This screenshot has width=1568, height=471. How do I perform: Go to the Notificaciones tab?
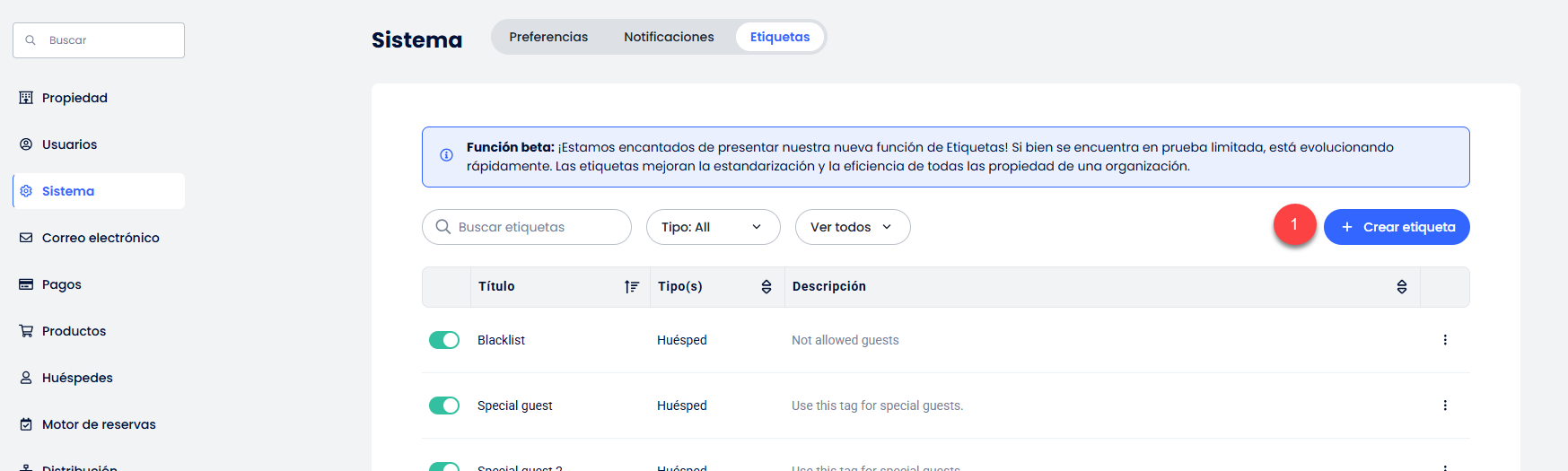click(669, 37)
